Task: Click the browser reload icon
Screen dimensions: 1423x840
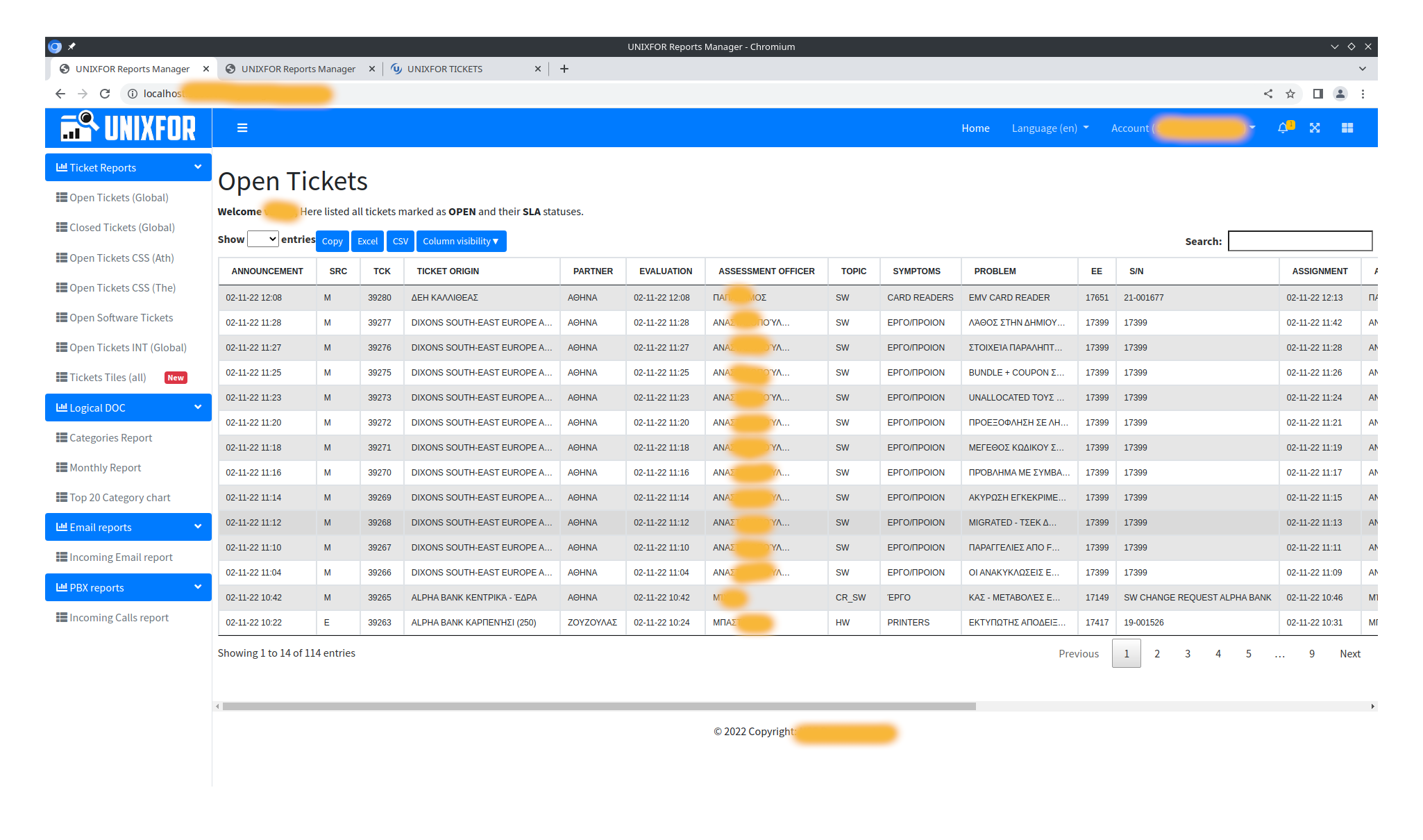Action: tap(105, 94)
